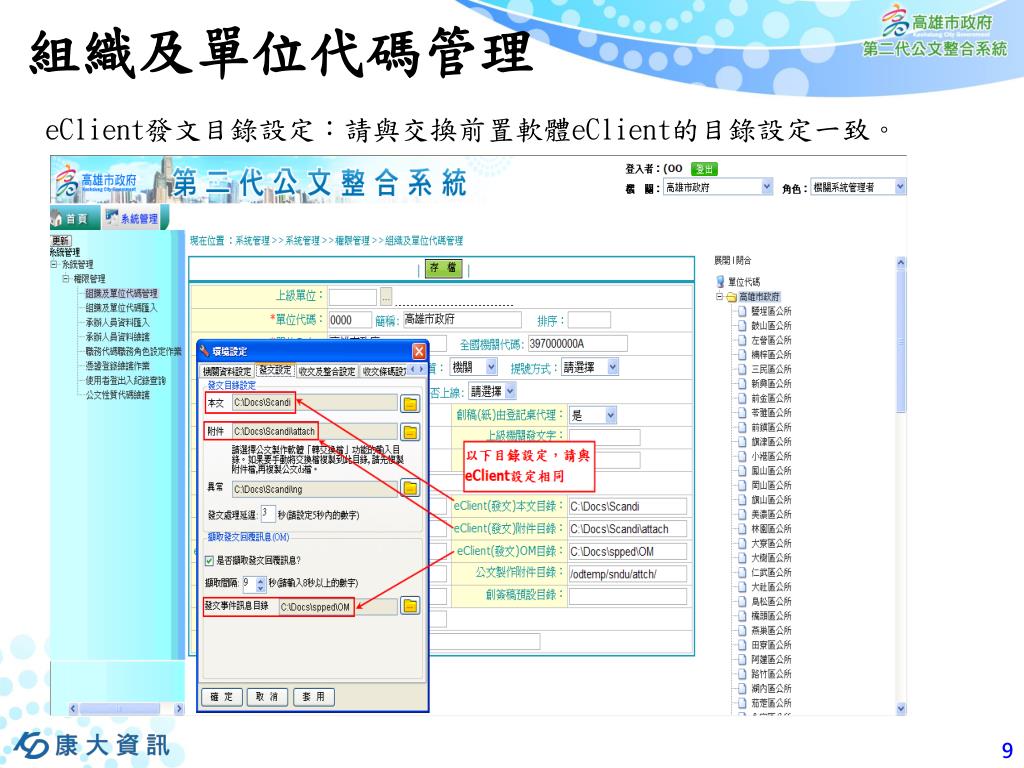The image size is (1024, 768).
Task: Switch to 收文條碼設定 tab
Action: (x=384, y=371)
